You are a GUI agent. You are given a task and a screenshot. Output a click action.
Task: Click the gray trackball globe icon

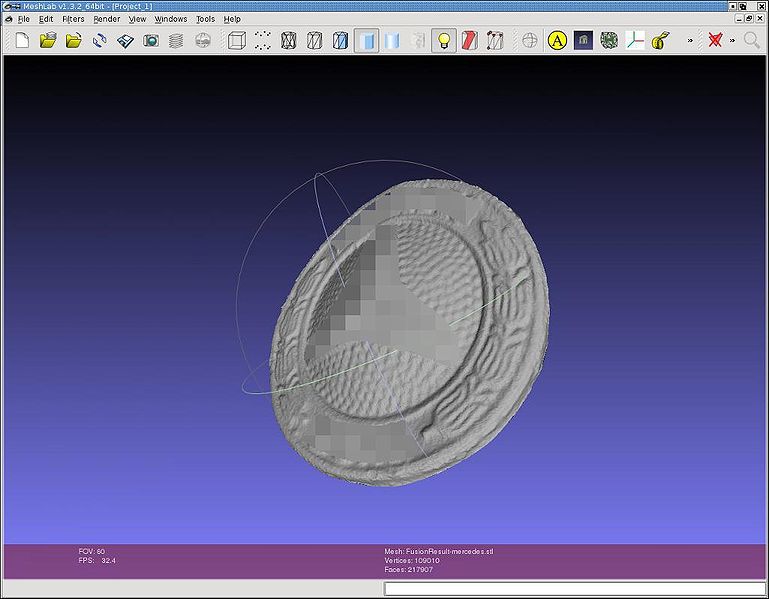[530, 40]
